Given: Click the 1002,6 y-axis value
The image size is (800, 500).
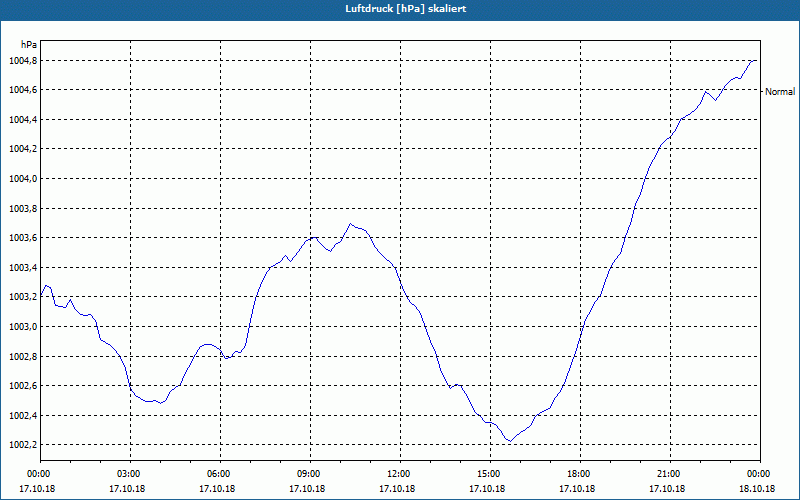Looking at the screenshot, I should (23, 386).
